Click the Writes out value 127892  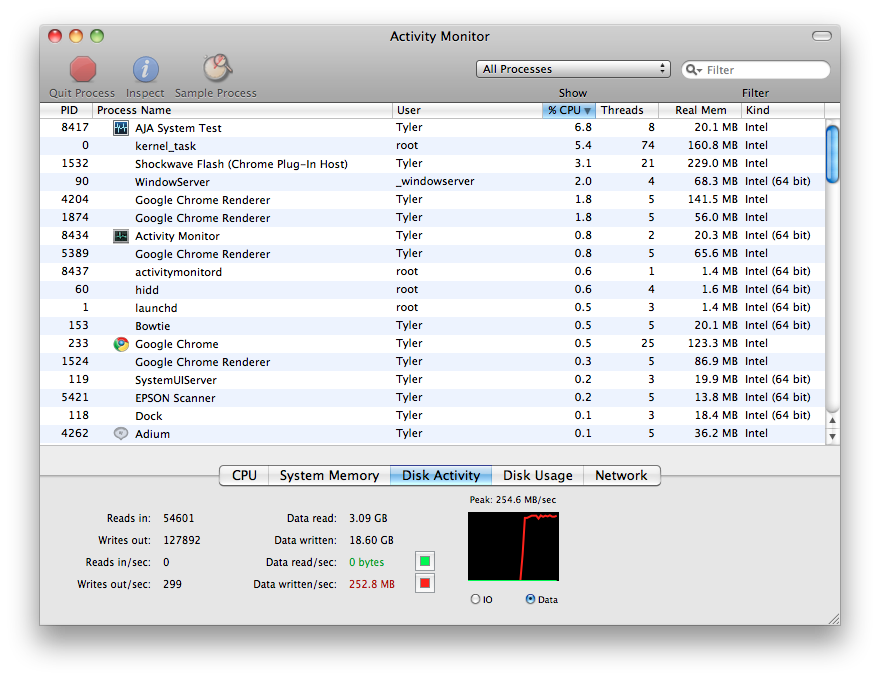coord(182,540)
